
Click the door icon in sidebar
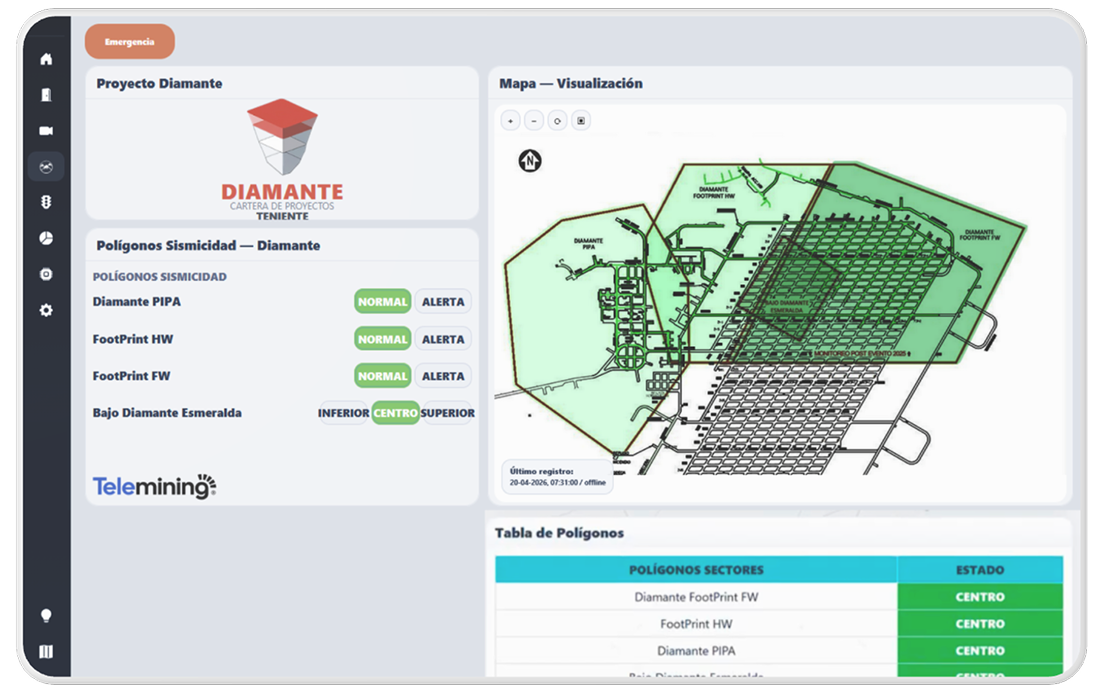(x=46, y=94)
